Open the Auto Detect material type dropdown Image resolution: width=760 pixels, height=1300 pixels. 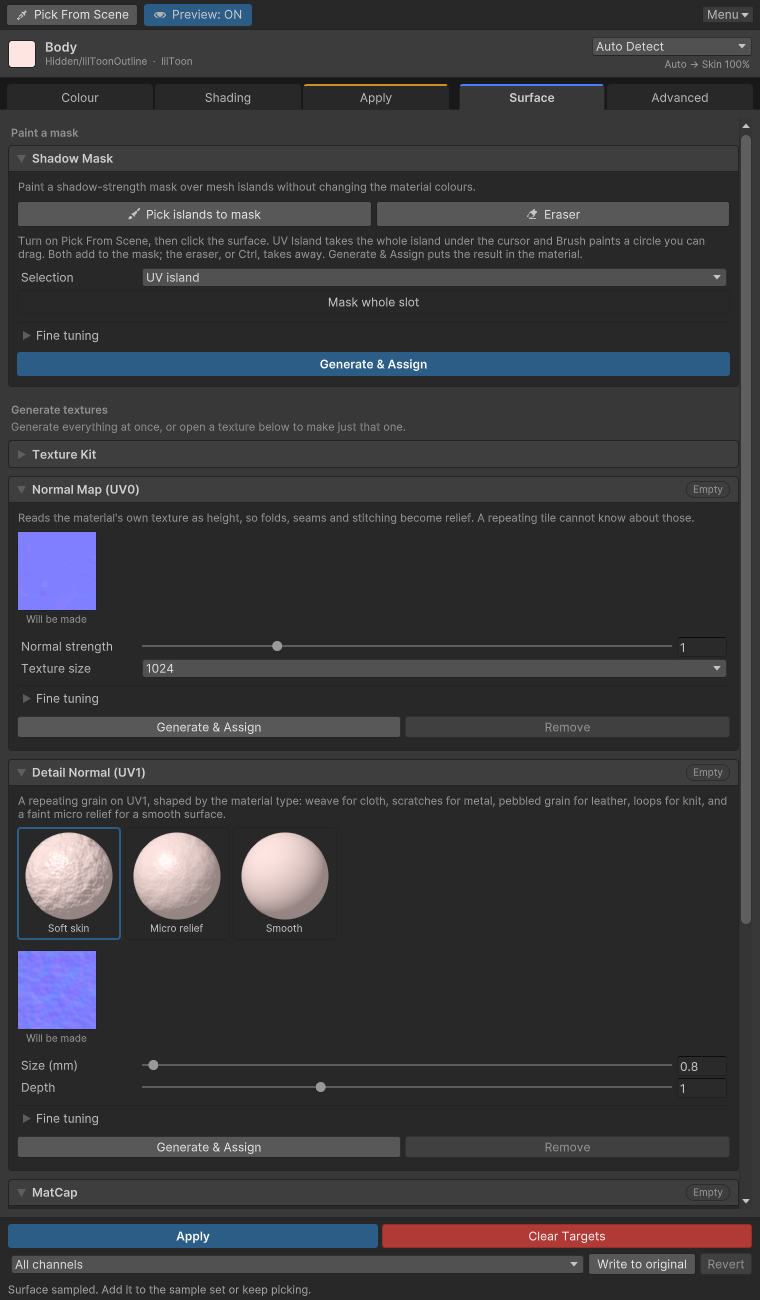point(672,47)
